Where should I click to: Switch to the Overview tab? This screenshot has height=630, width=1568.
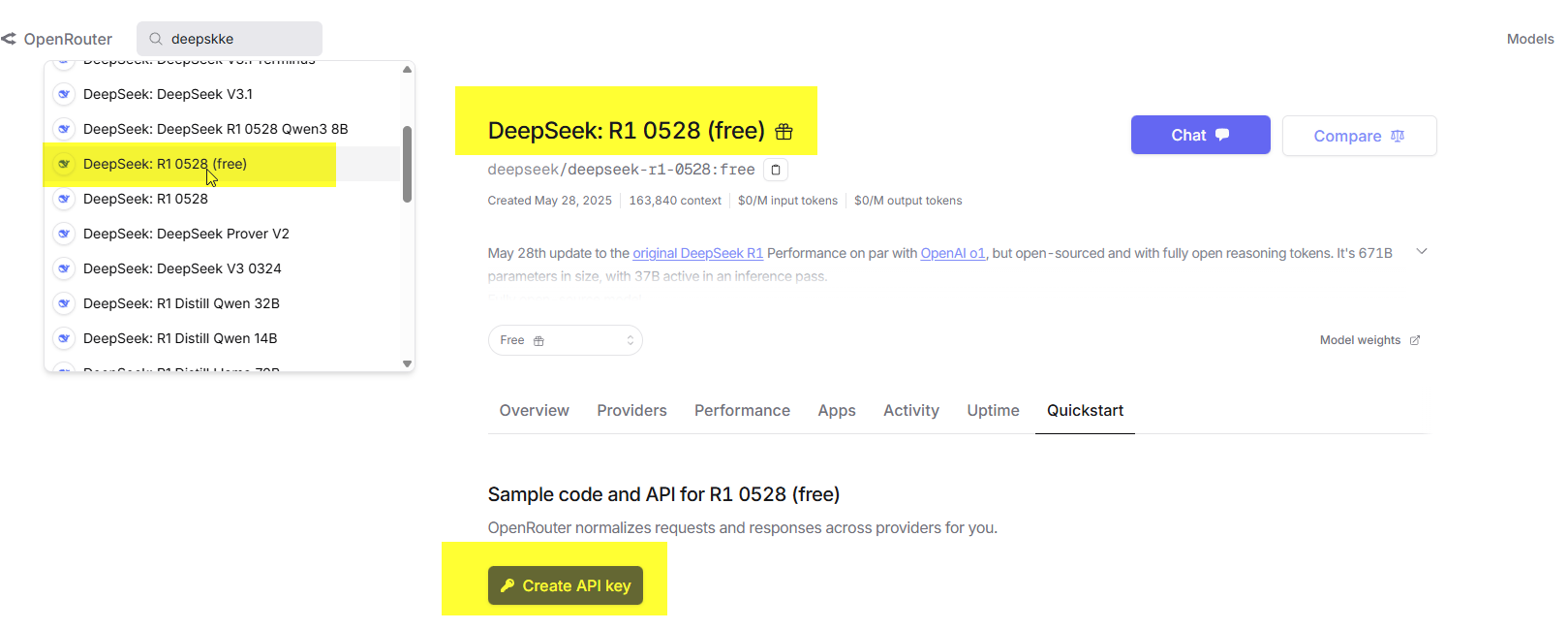535,411
